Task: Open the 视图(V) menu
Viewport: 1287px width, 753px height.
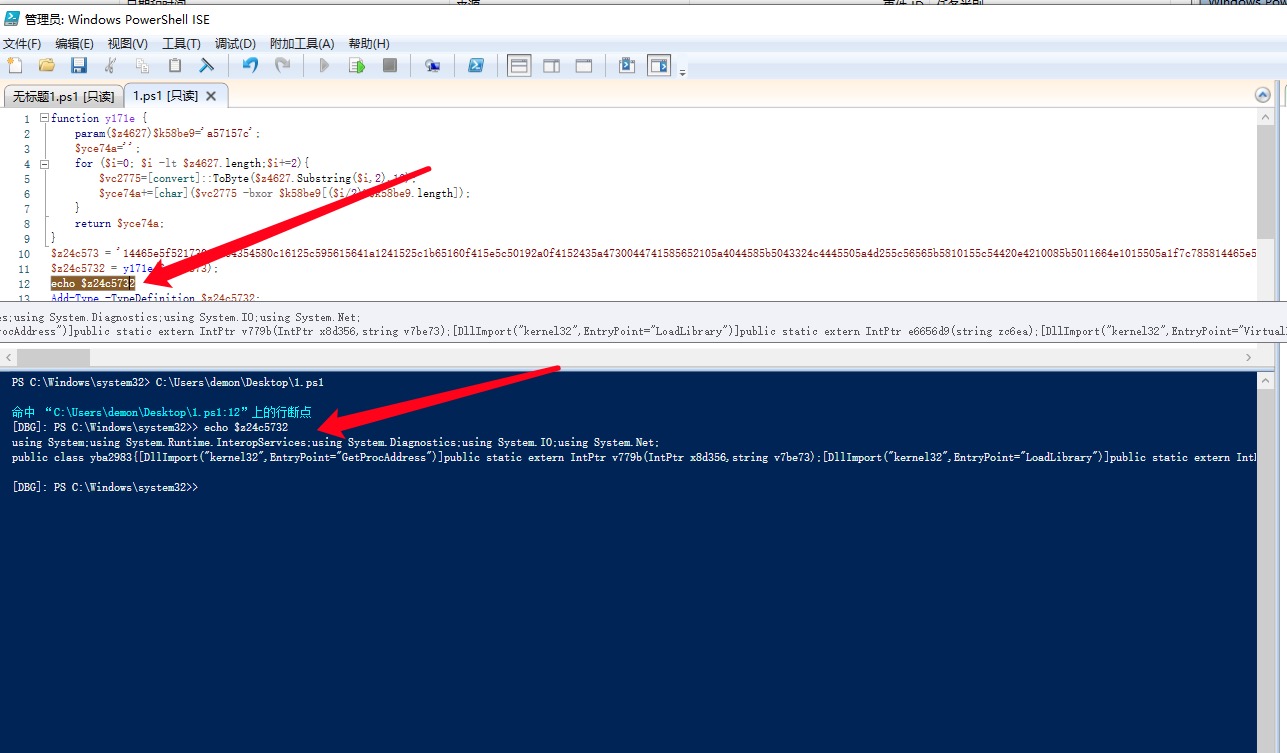Action: coord(128,44)
